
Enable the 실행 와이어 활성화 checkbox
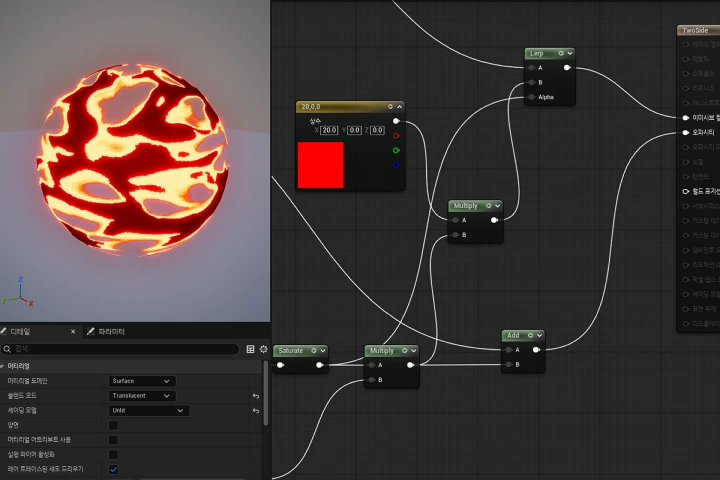point(113,455)
